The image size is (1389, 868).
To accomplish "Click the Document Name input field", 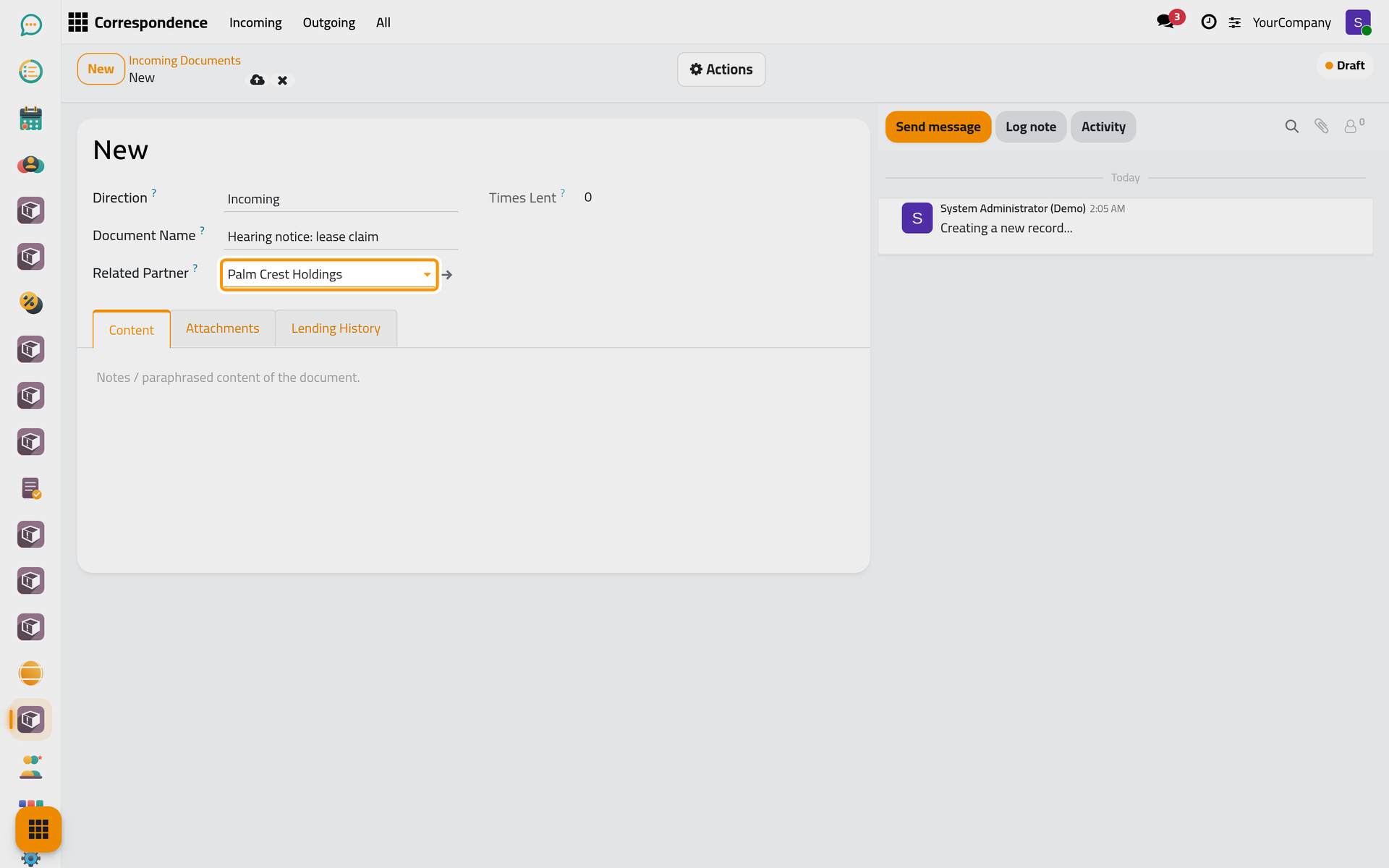I will [x=341, y=237].
